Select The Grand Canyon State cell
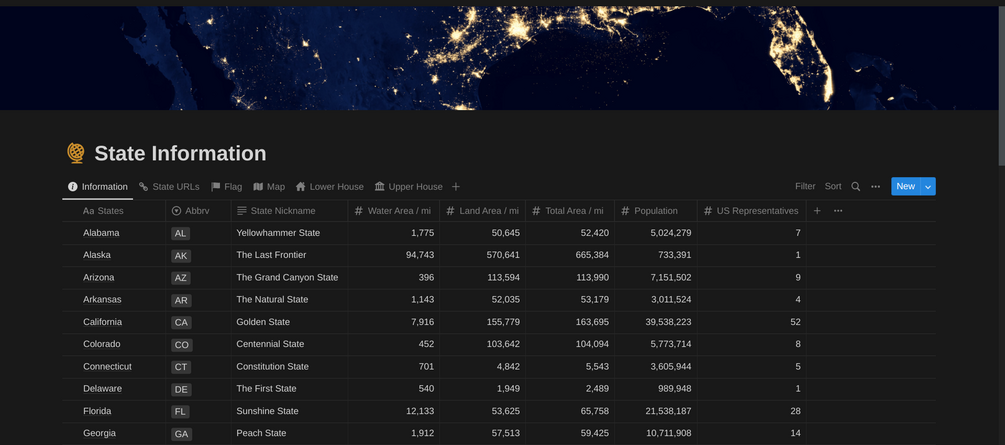This screenshot has height=445, width=1005. tap(290, 278)
